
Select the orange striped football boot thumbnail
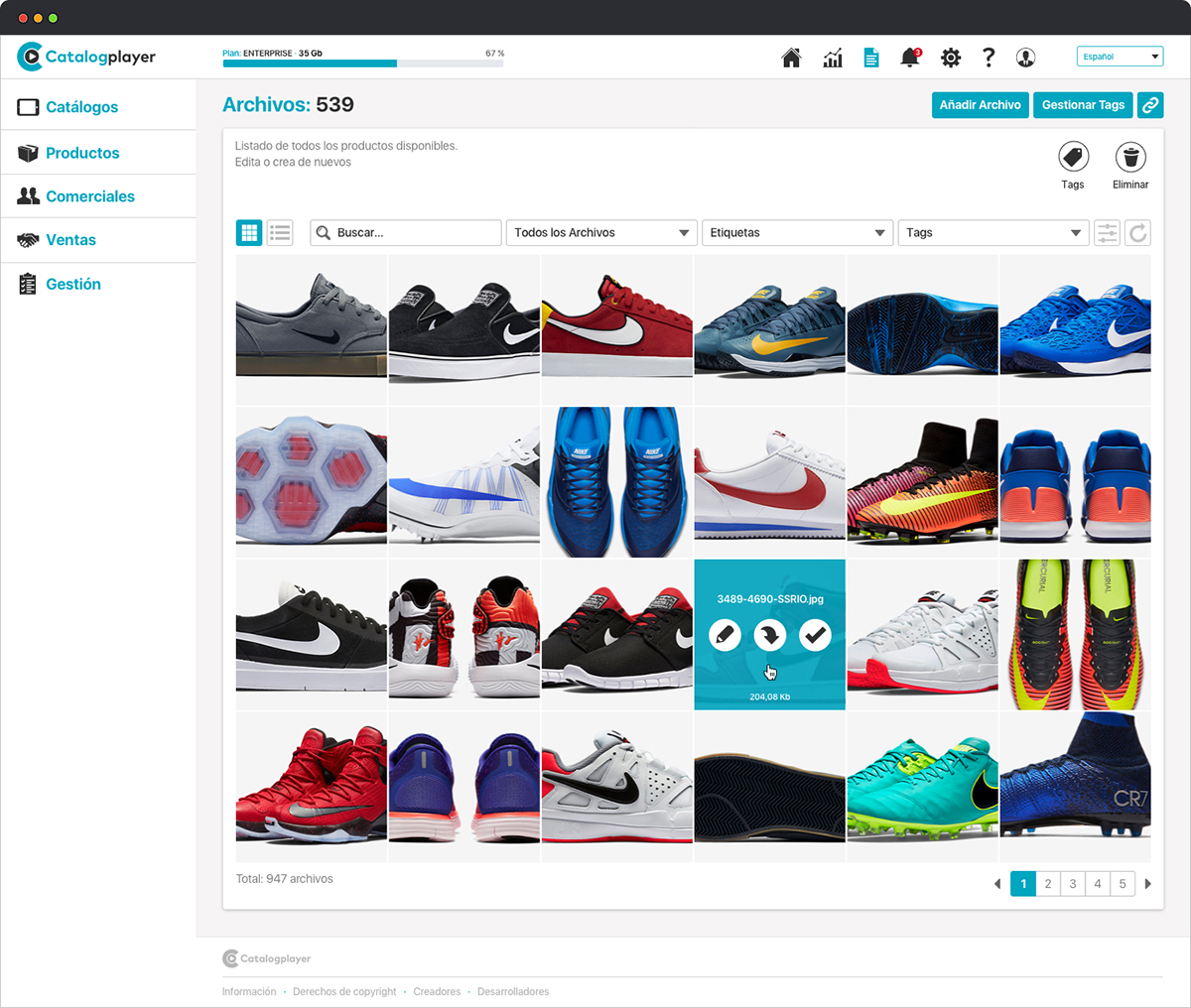coord(923,482)
